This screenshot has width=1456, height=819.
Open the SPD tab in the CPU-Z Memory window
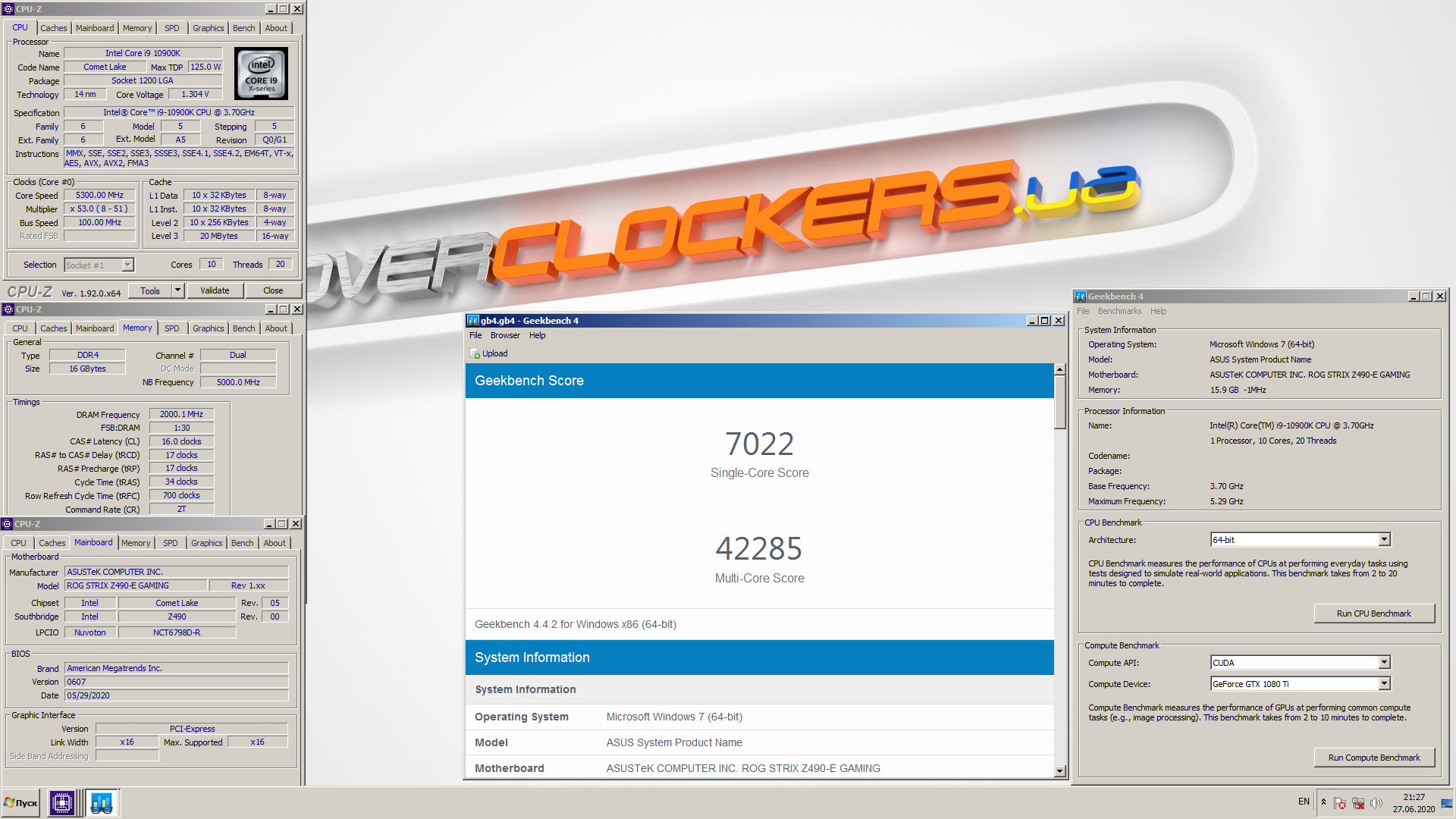(172, 328)
